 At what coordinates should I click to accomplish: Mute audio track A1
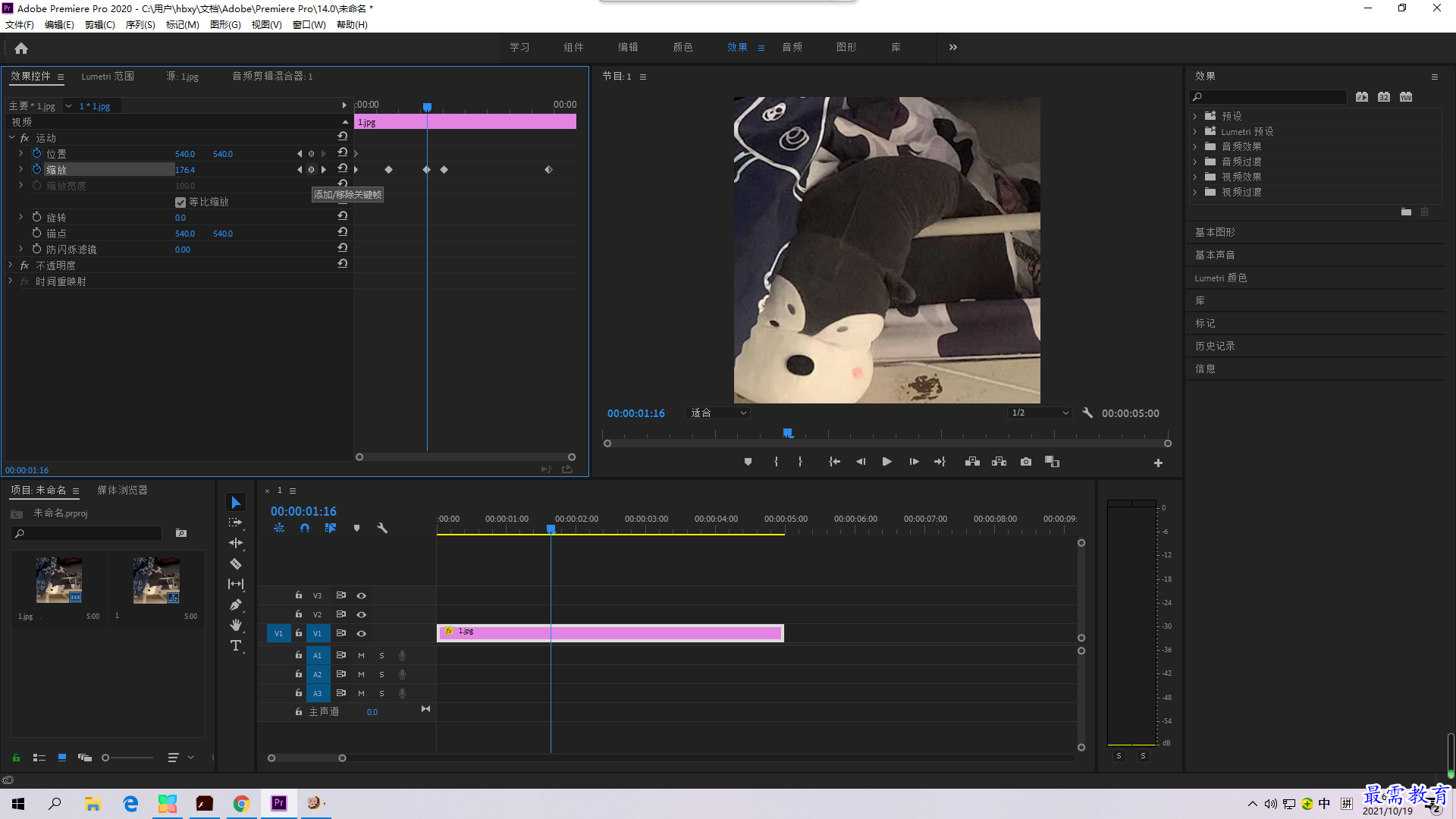coord(361,655)
